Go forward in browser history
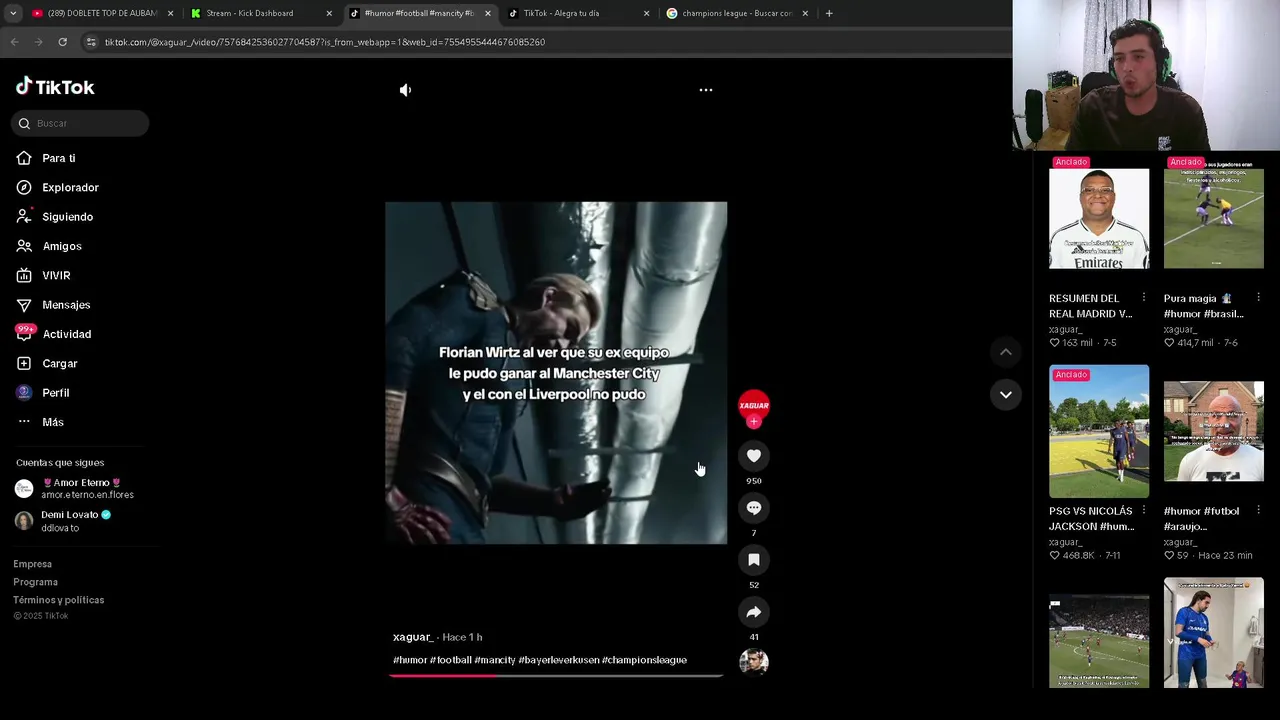 (38, 42)
